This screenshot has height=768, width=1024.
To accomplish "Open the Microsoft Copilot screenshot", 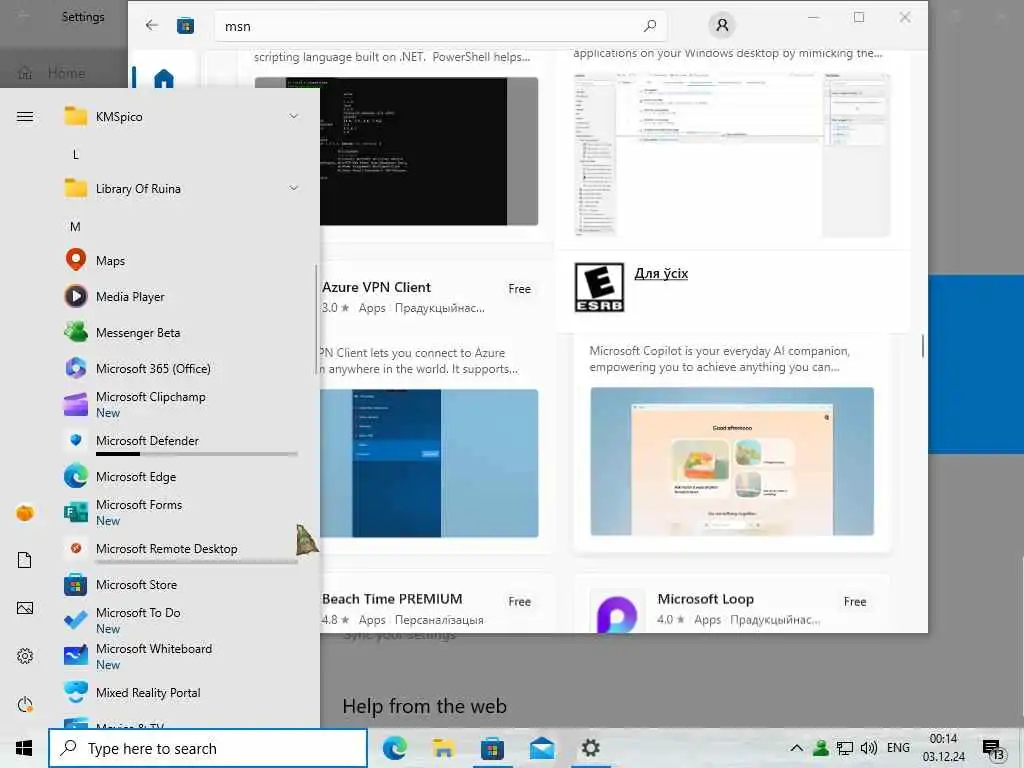I will (732, 461).
